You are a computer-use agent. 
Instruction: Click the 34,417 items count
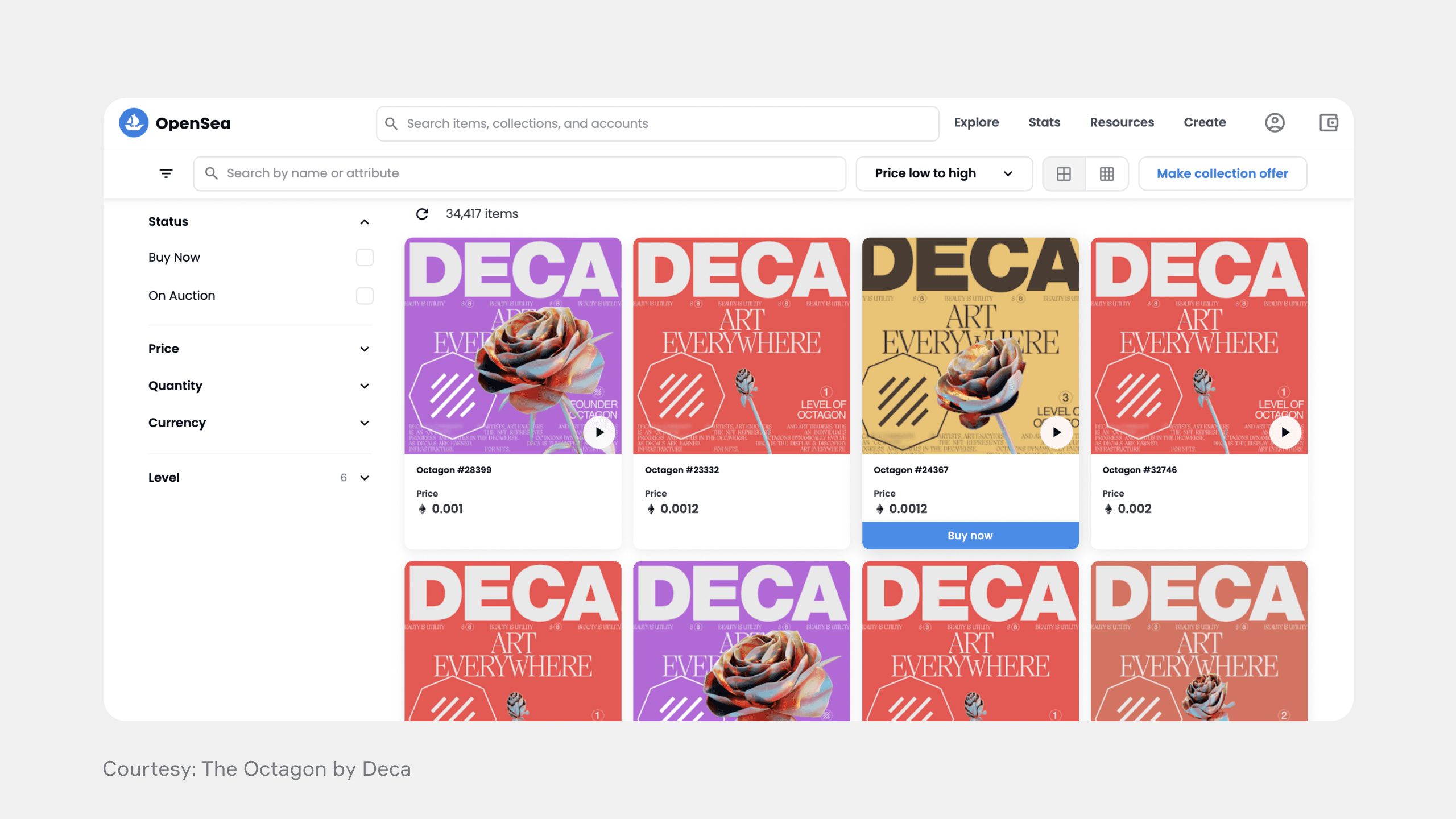click(482, 214)
